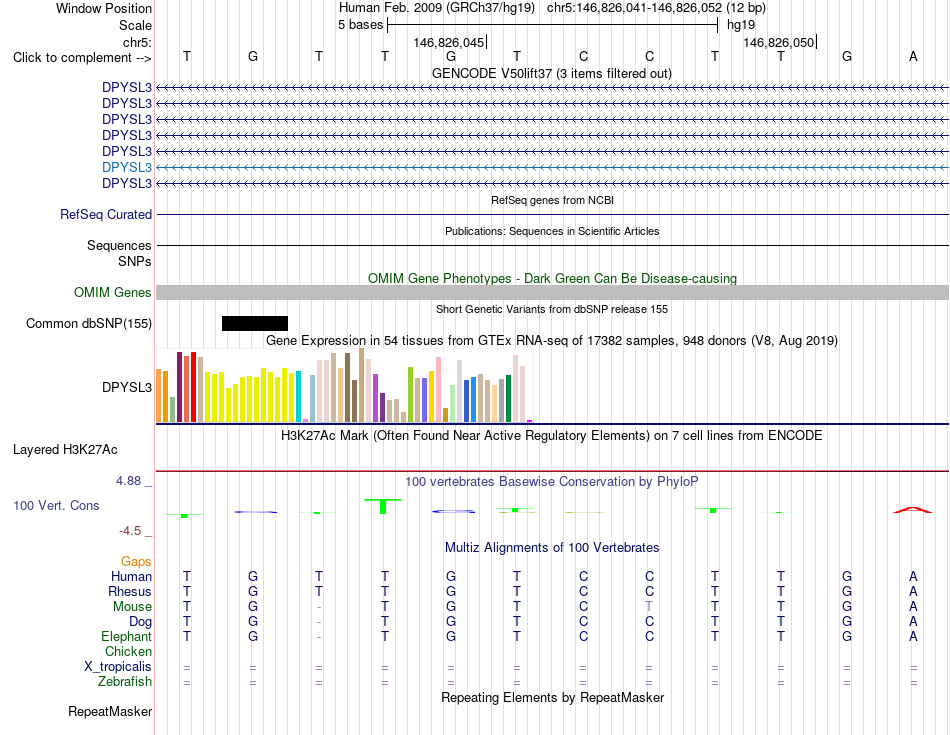Click the 146,826,045 position marker
The height and width of the screenshot is (735, 950).
(449, 42)
